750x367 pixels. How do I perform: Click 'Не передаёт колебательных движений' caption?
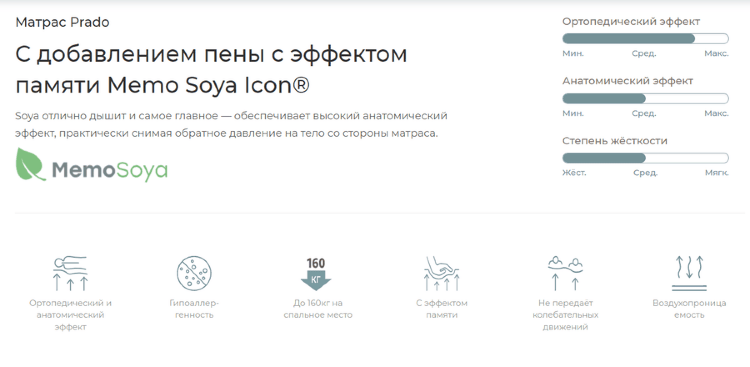(565, 315)
